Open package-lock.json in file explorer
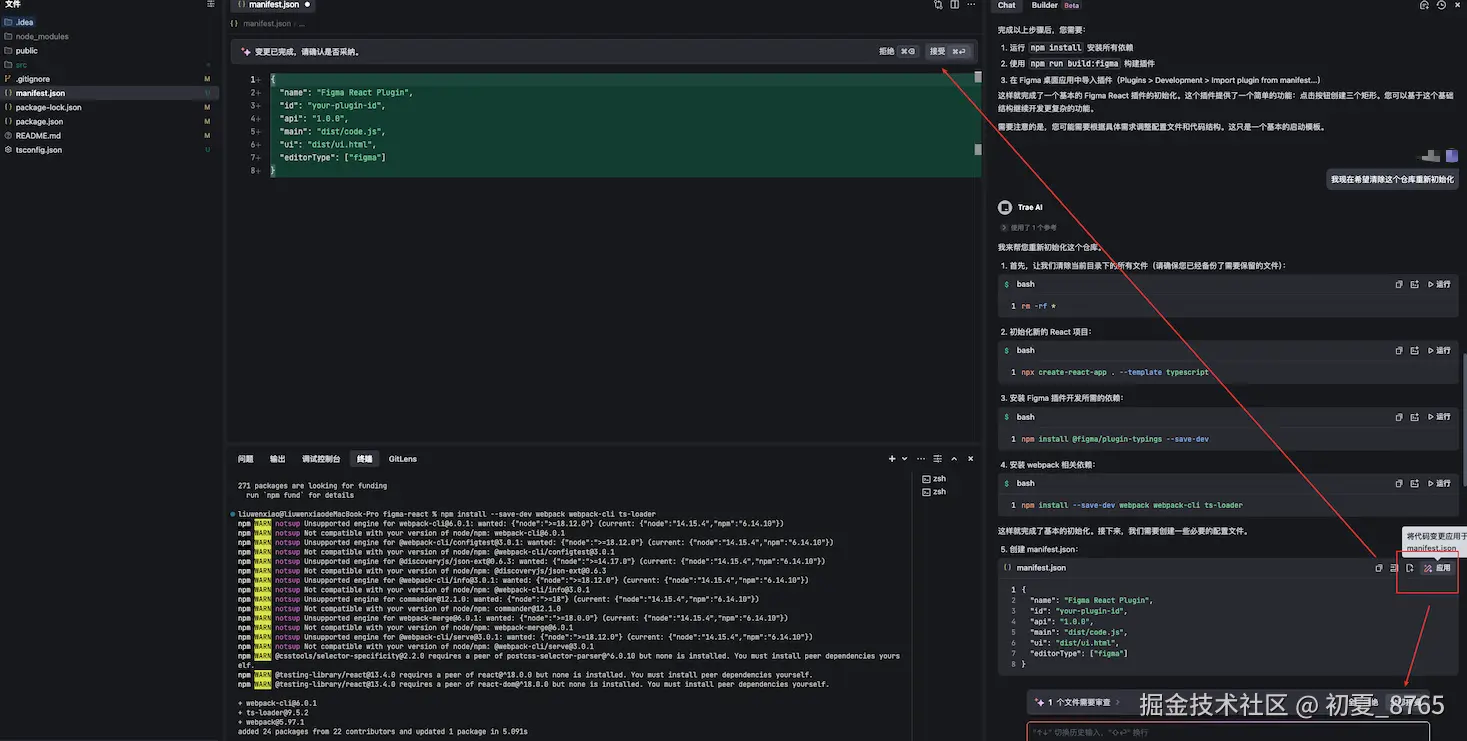Screen dimensions: 1467x741 (x=110, y=107)
